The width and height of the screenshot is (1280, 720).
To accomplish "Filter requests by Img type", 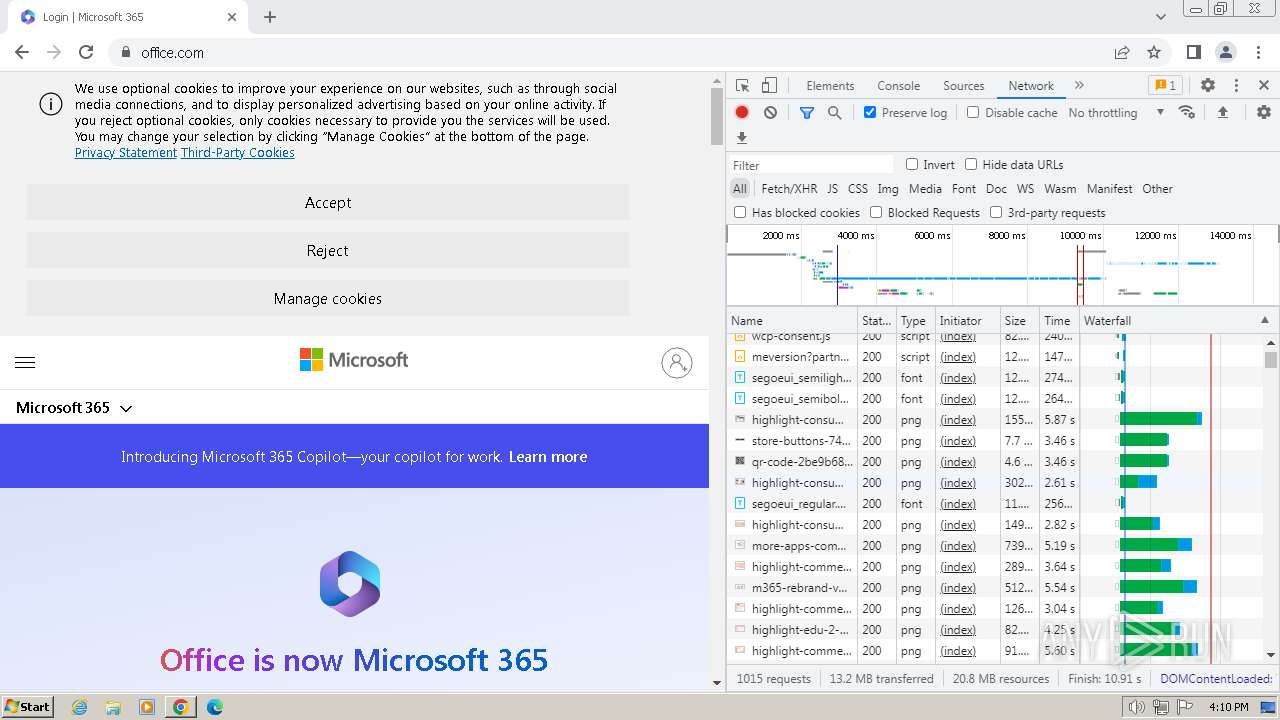I will click(887, 188).
